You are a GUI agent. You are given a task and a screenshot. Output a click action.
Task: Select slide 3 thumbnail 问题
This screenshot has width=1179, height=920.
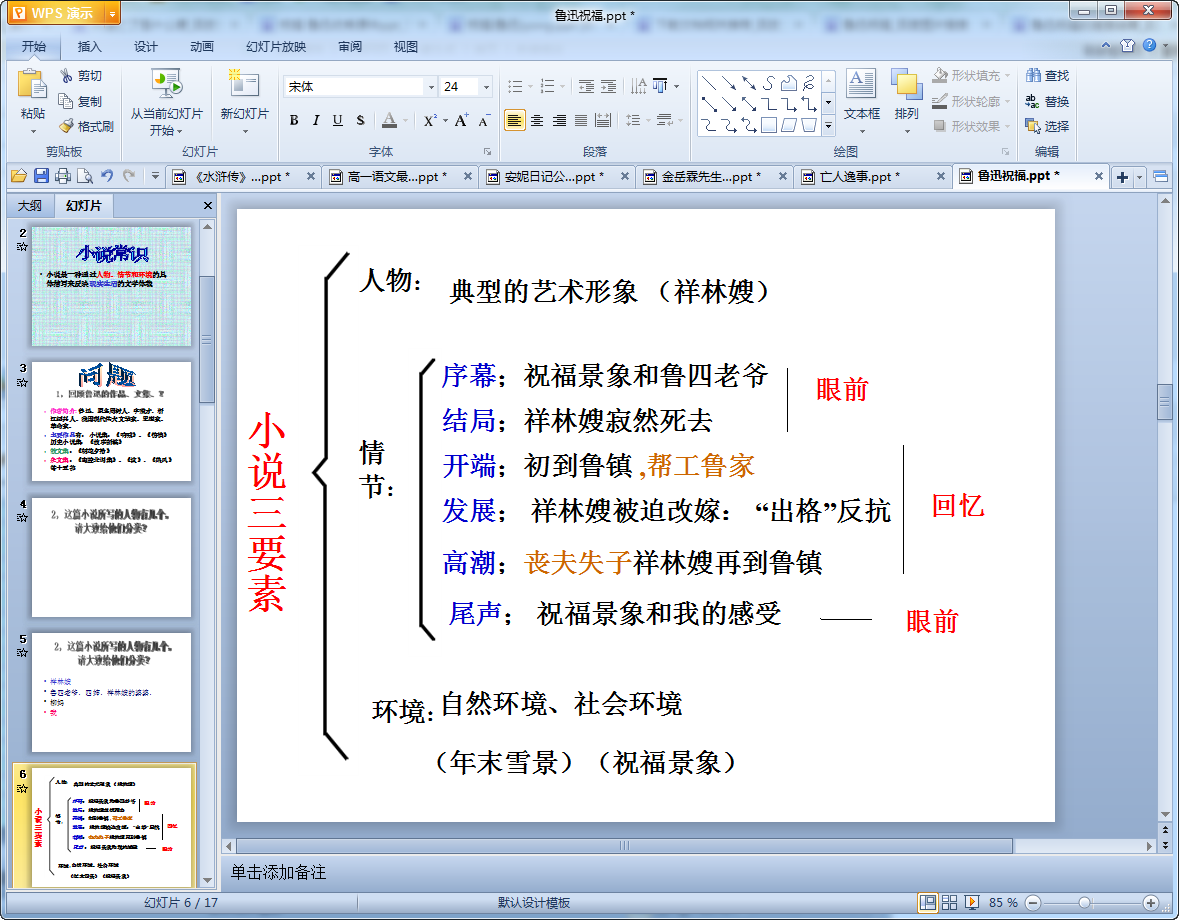(x=111, y=421)
